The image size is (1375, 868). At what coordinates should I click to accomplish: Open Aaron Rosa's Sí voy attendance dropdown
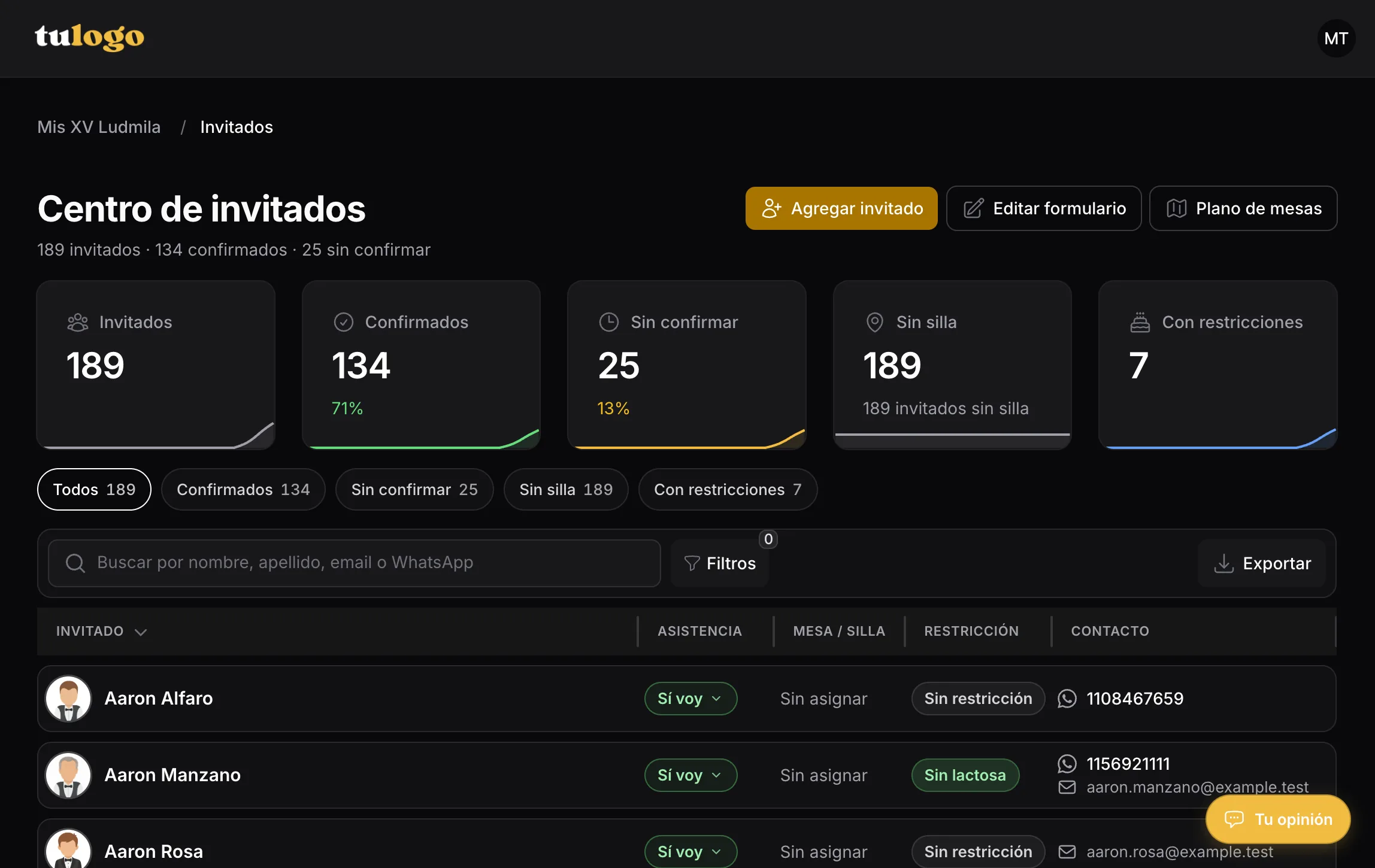[x=690, y=851]
